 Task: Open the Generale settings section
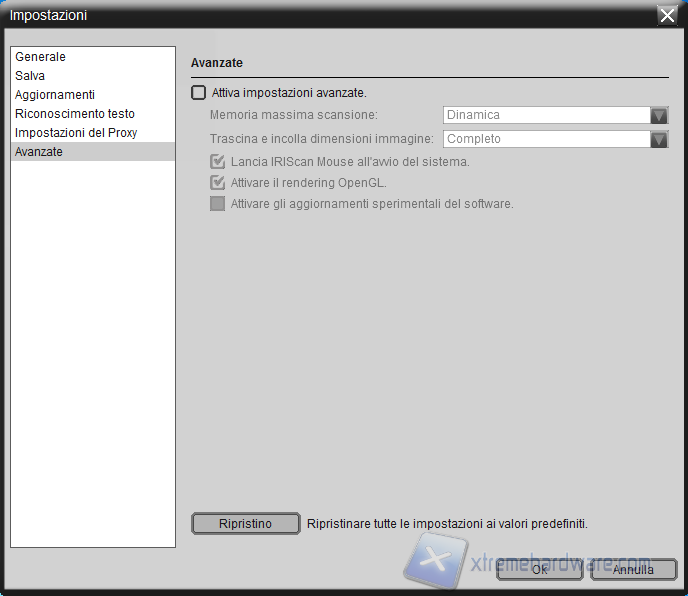(x=41, y=57)
